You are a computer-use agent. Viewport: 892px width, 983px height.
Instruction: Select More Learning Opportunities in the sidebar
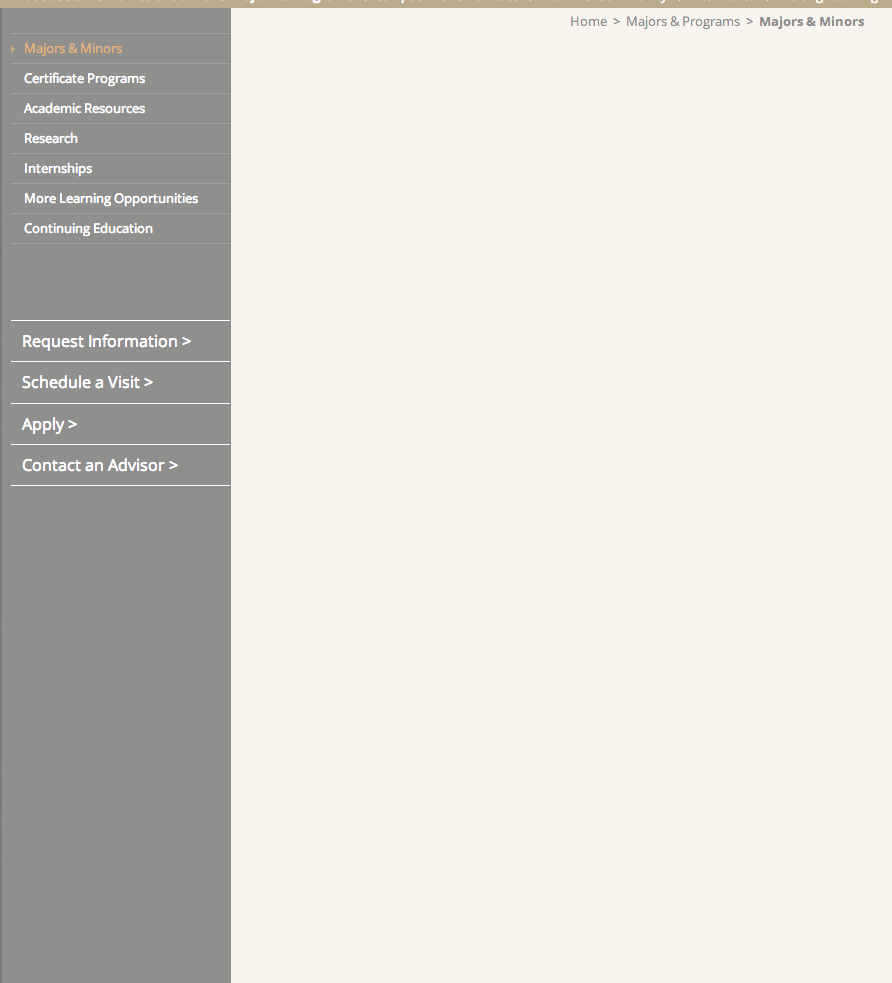111,199
